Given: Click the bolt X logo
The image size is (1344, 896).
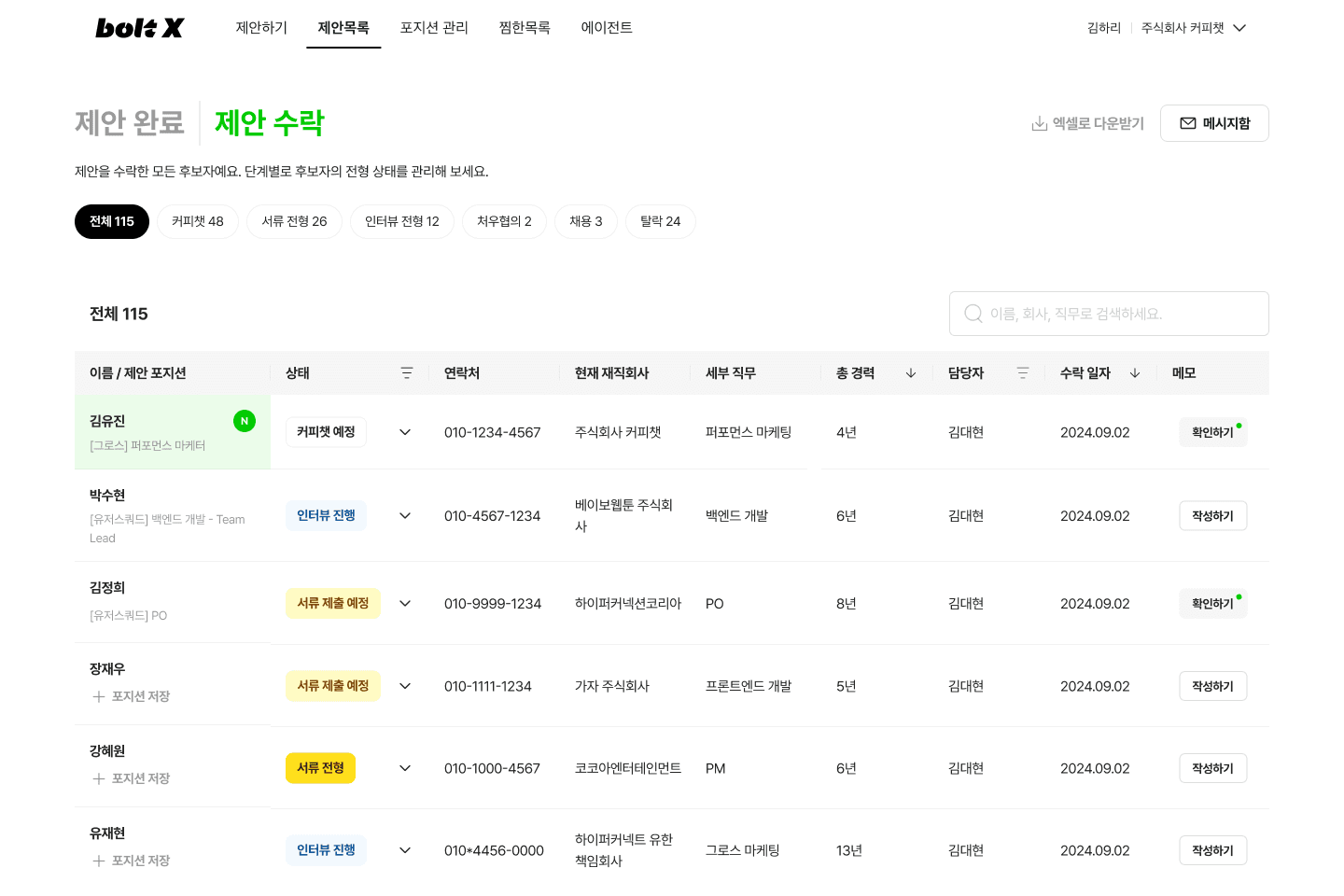Looking at the screenshot, I should [x=139, y=28].
